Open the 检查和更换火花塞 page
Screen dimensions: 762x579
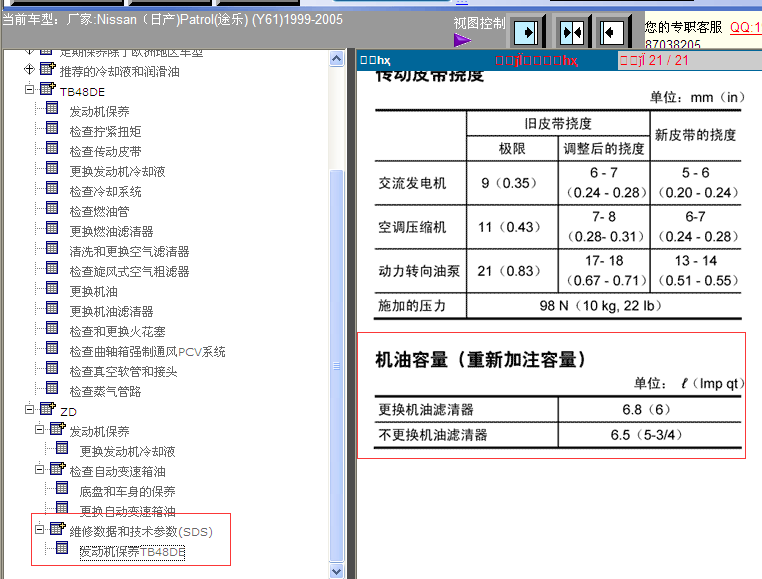coord(118,332)
